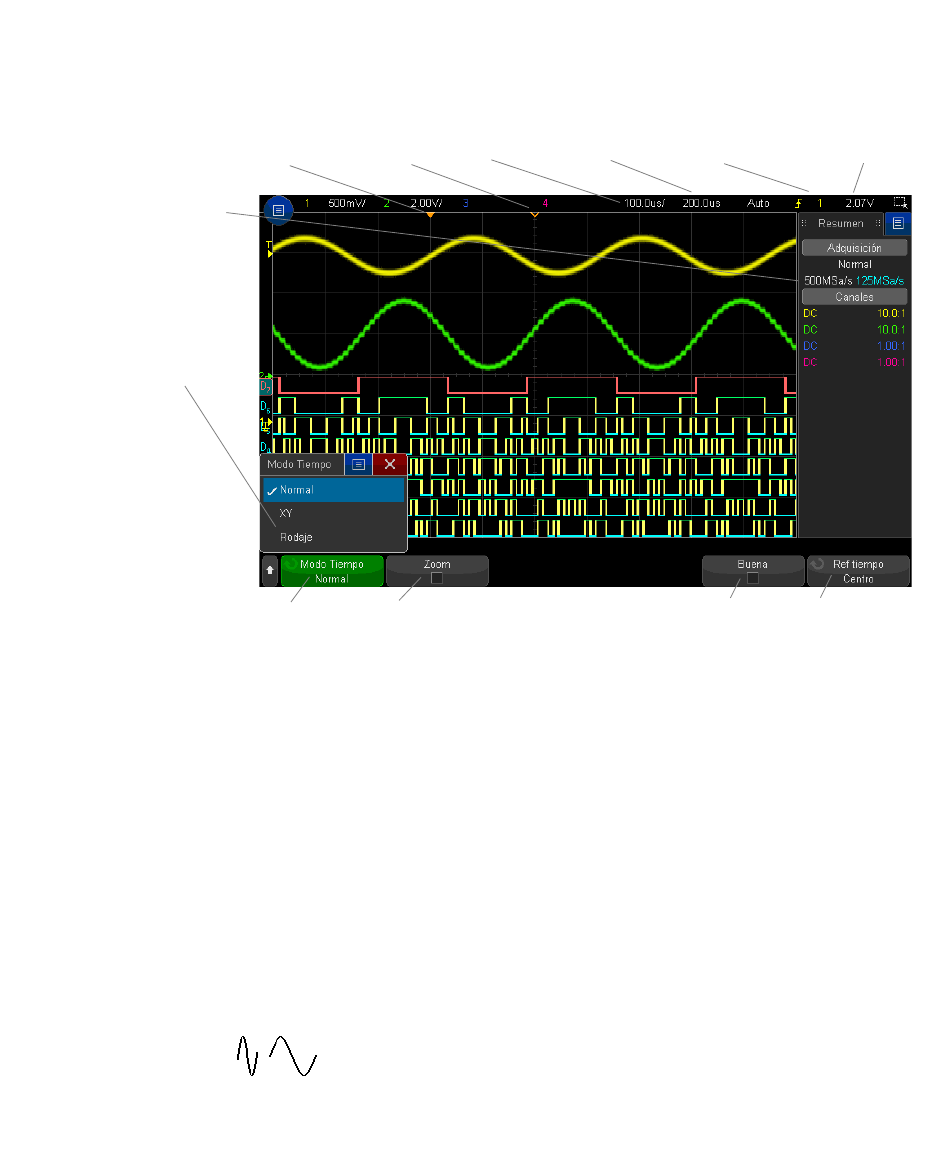Image resolution: width=950 pixels, height=1165 pixels.
Task: Click the magenta DC 1.00:1 channel row
Action: [854, 363]
